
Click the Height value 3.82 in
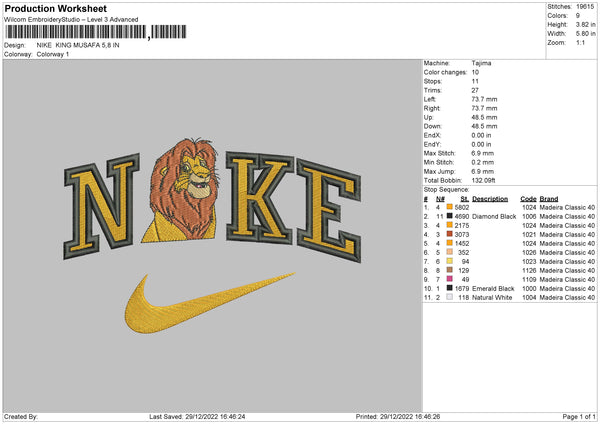585,24
